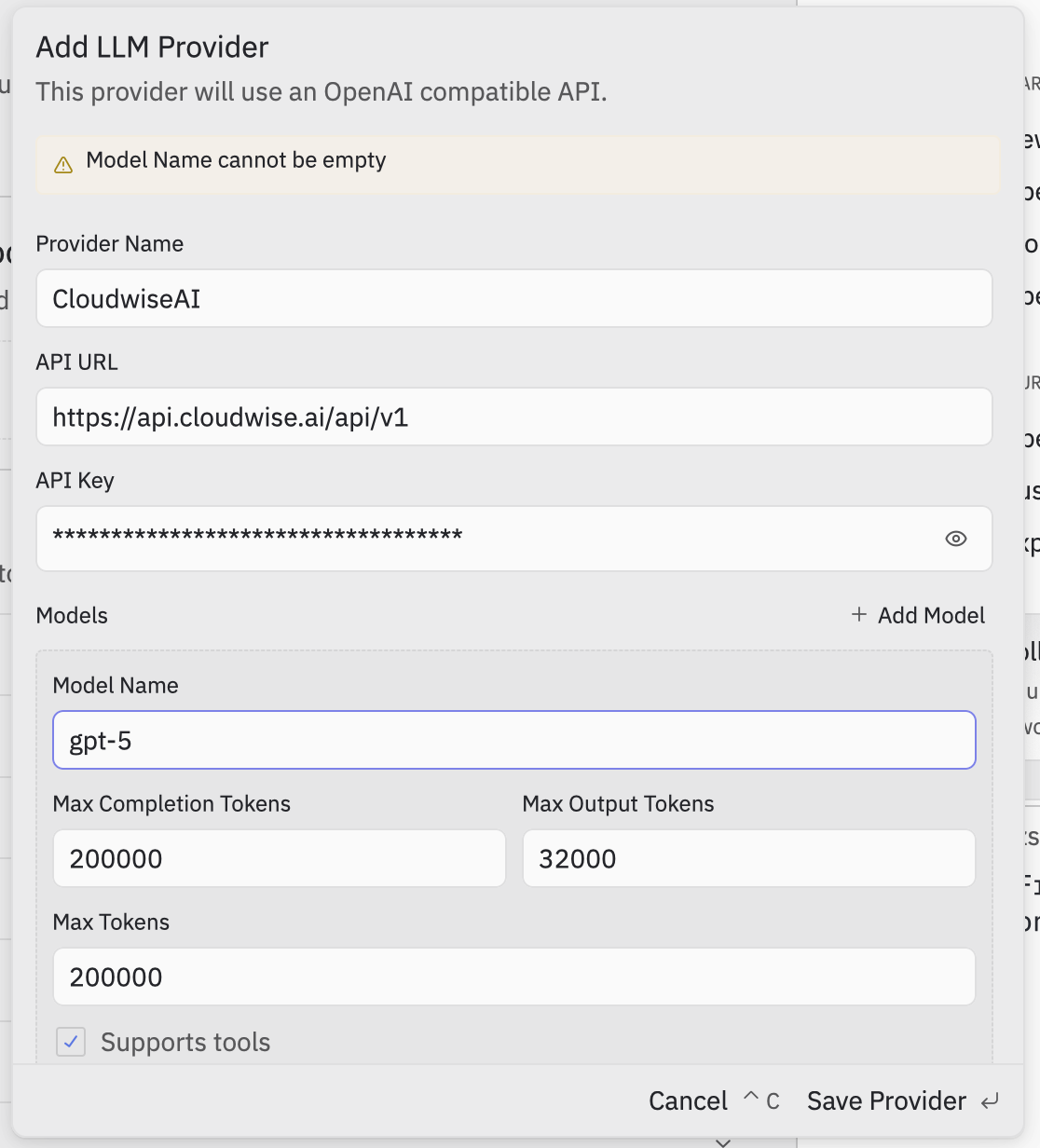Image resolution: width=1040 pixels, height=1148 pixels.
Task: Focus the Provider Name field with CloudwiseAI
Action: [514, 298]
